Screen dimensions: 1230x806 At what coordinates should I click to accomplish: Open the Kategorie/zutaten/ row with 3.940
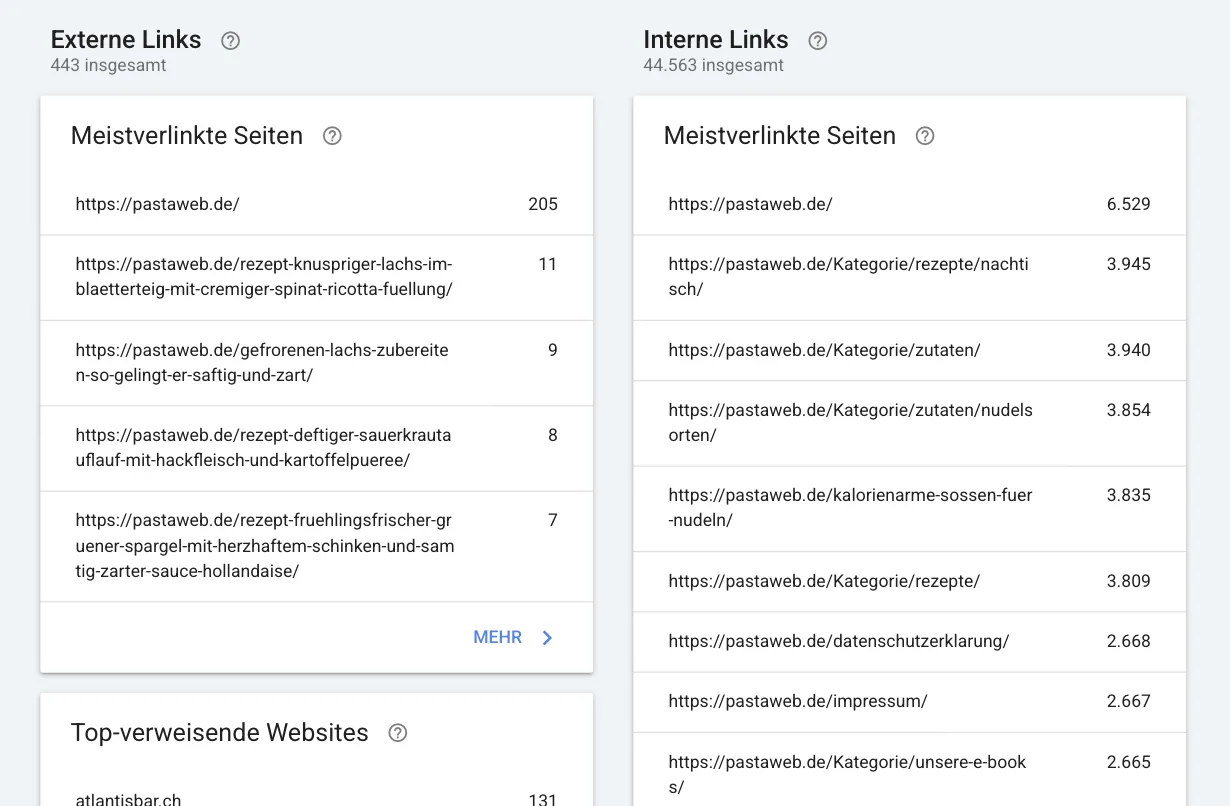(910, 350)
